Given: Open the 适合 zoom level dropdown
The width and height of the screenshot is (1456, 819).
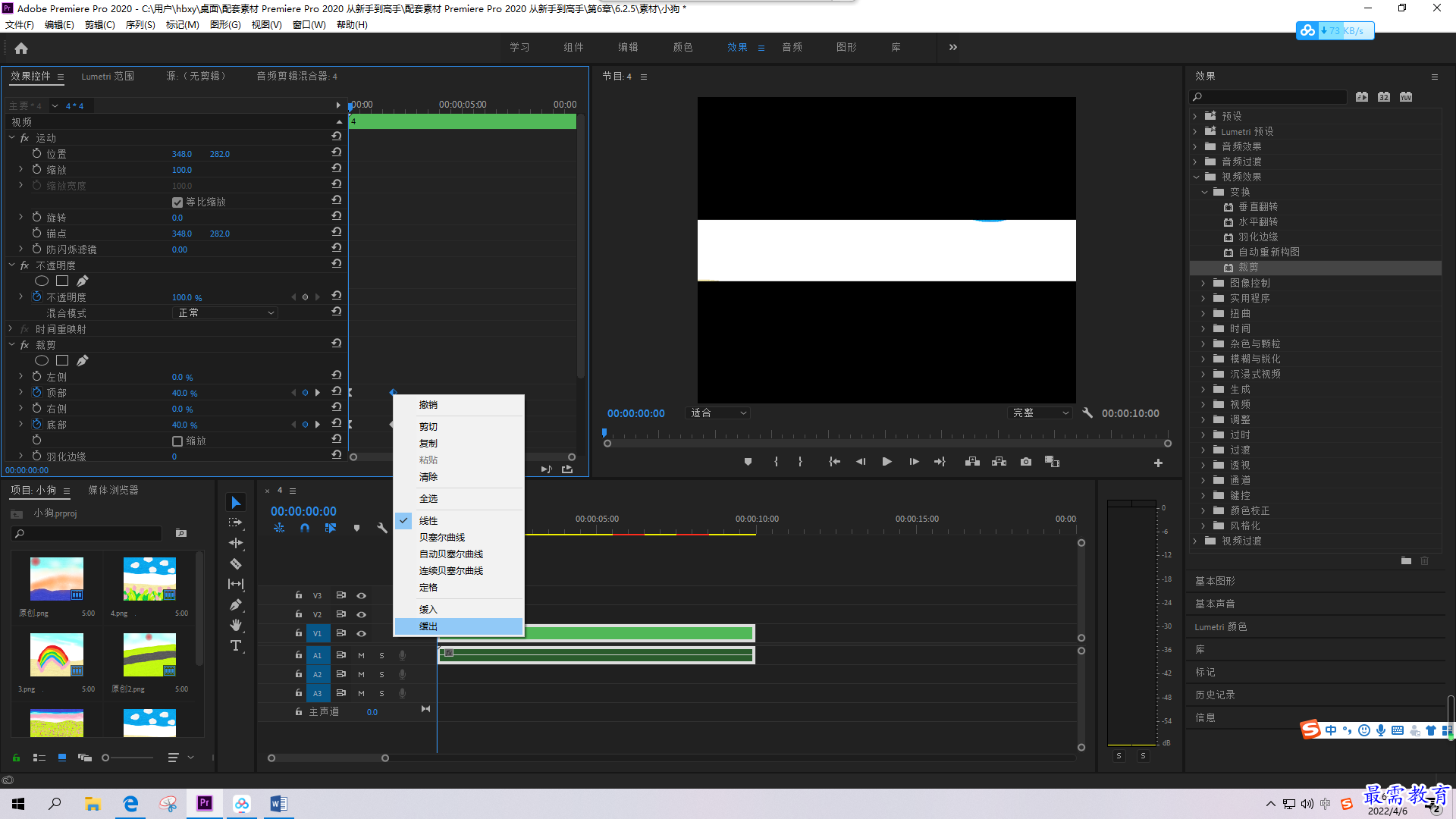Looking at the screenshot, I should [x=717, y=413].
